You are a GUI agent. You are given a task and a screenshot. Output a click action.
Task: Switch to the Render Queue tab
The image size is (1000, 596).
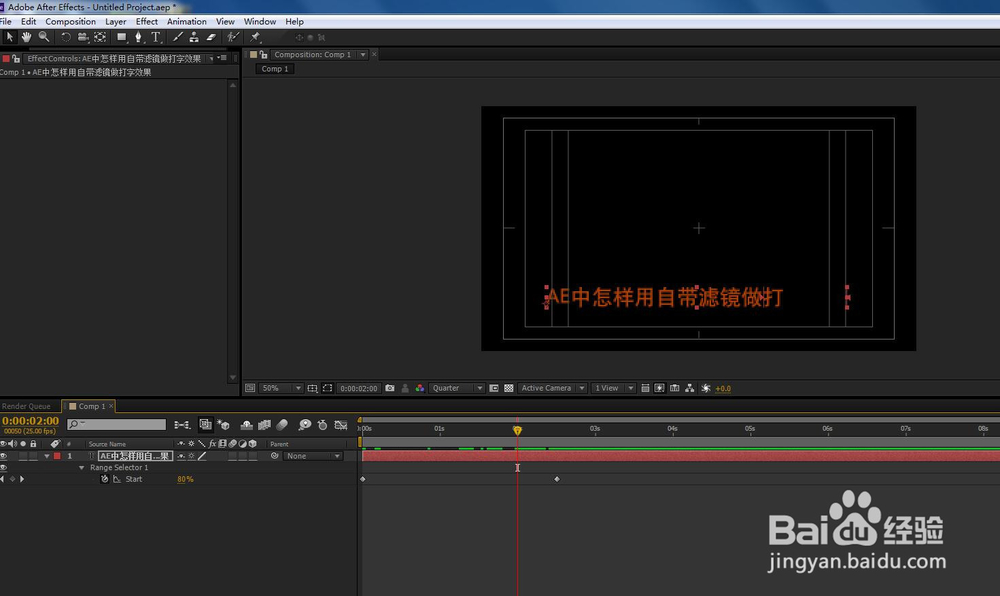pos(28,406)
